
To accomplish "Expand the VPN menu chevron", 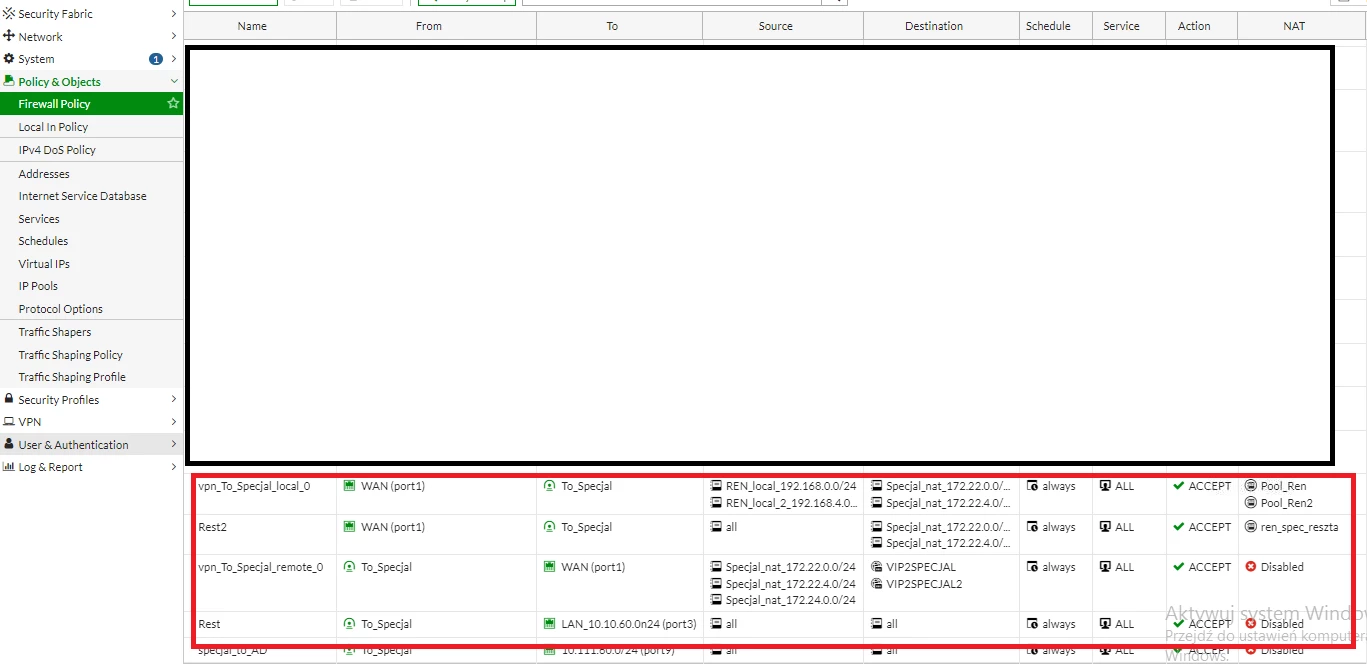I will (x=174, y=422).
